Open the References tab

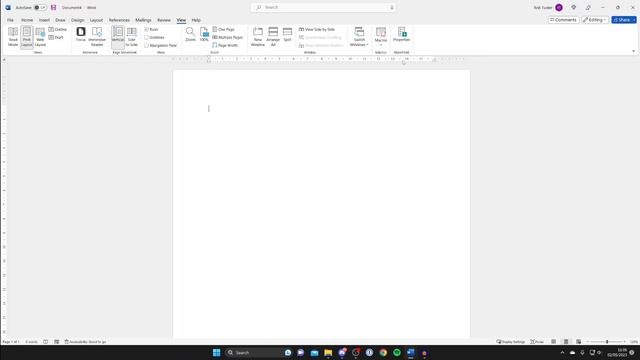(x=119, y=20)
